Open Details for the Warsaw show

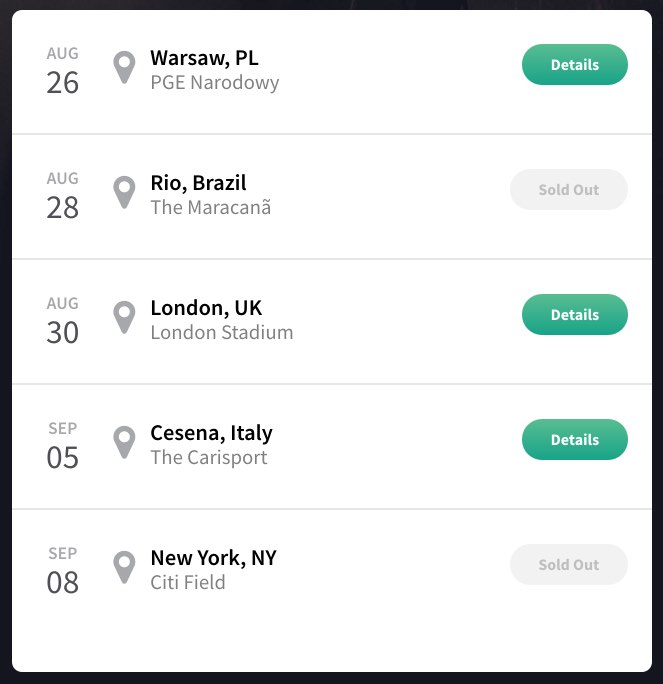click(574, 65)
